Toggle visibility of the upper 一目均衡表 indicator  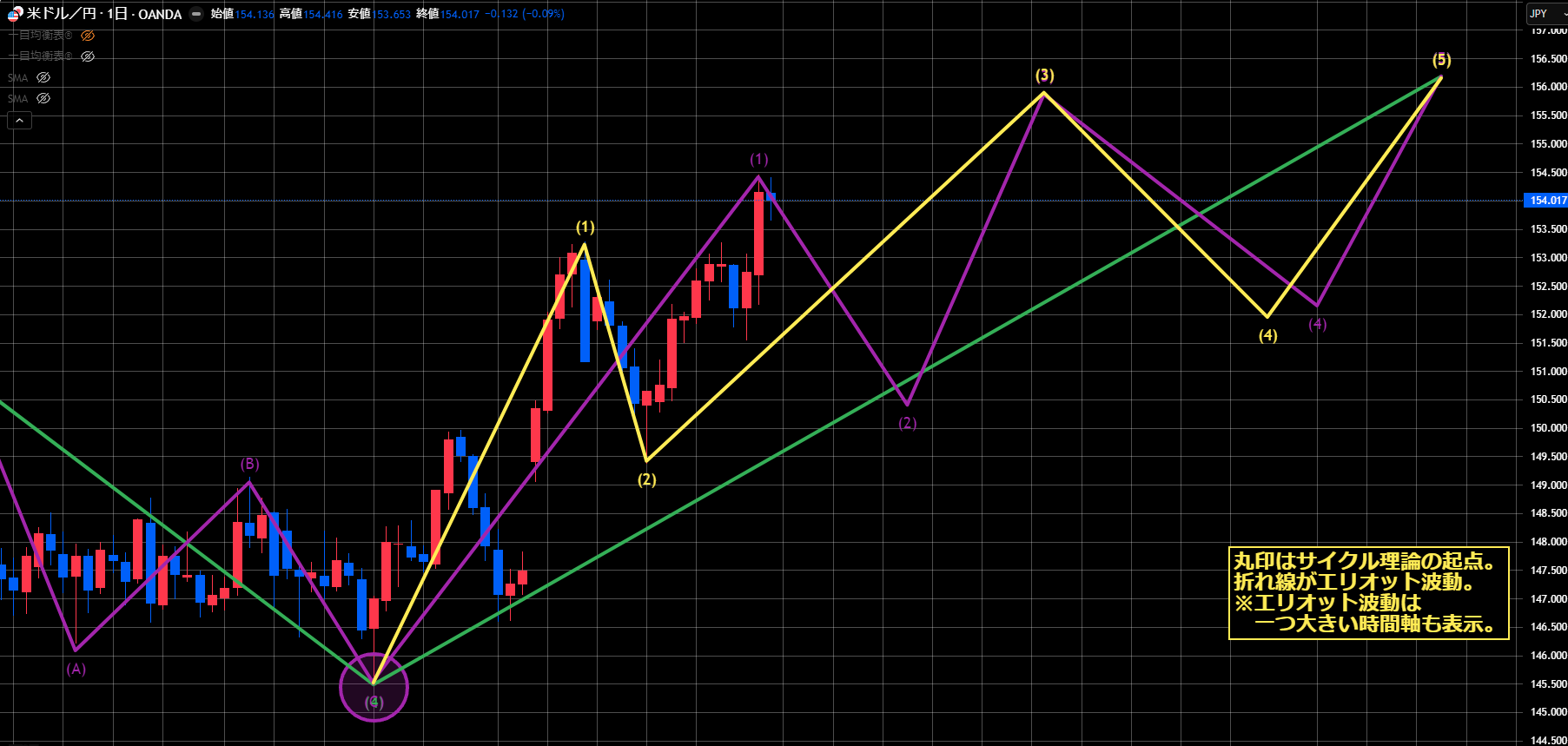(x=88, y=36)
